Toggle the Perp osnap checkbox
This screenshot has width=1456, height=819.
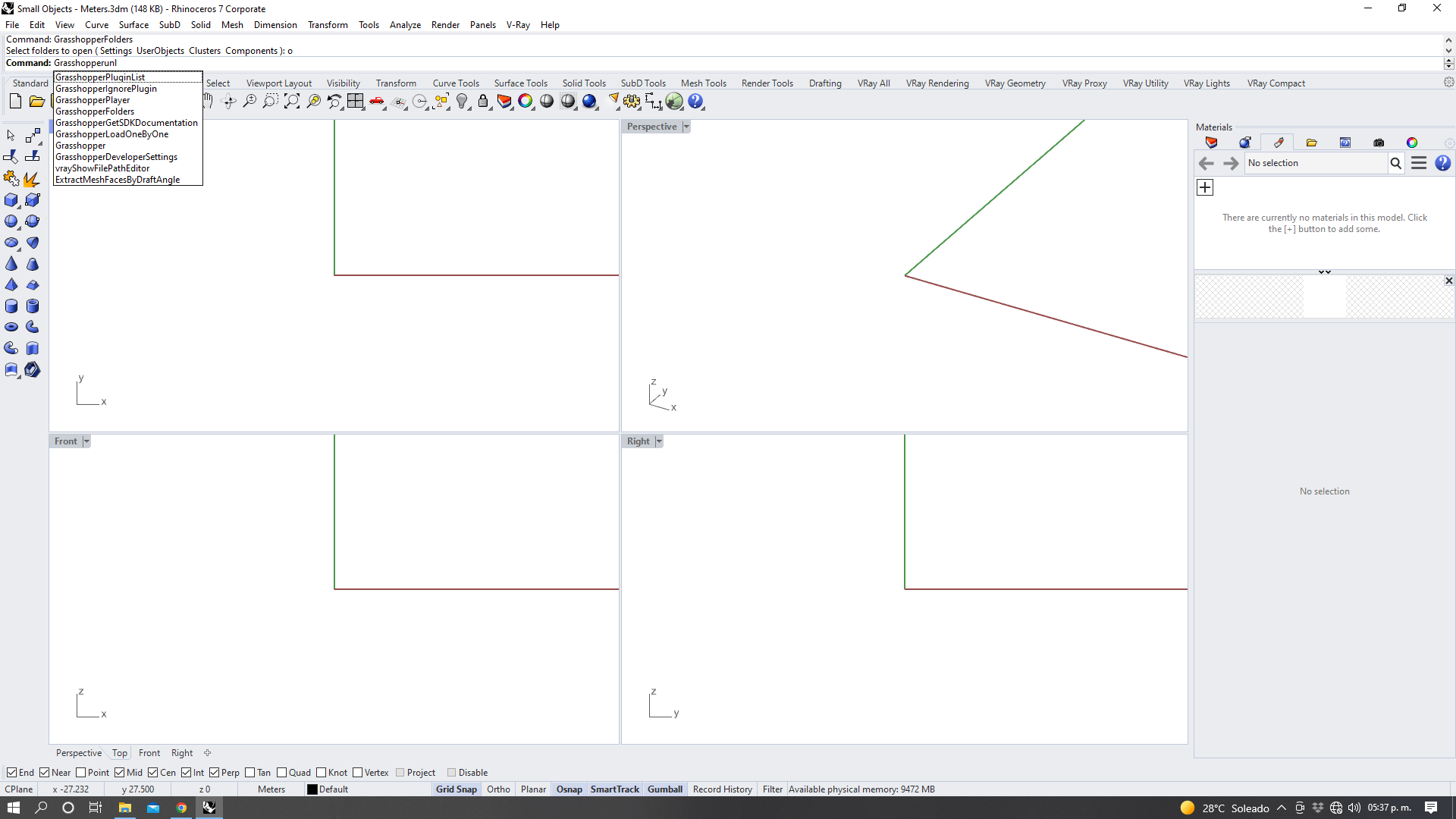click(x=215, y=773)
